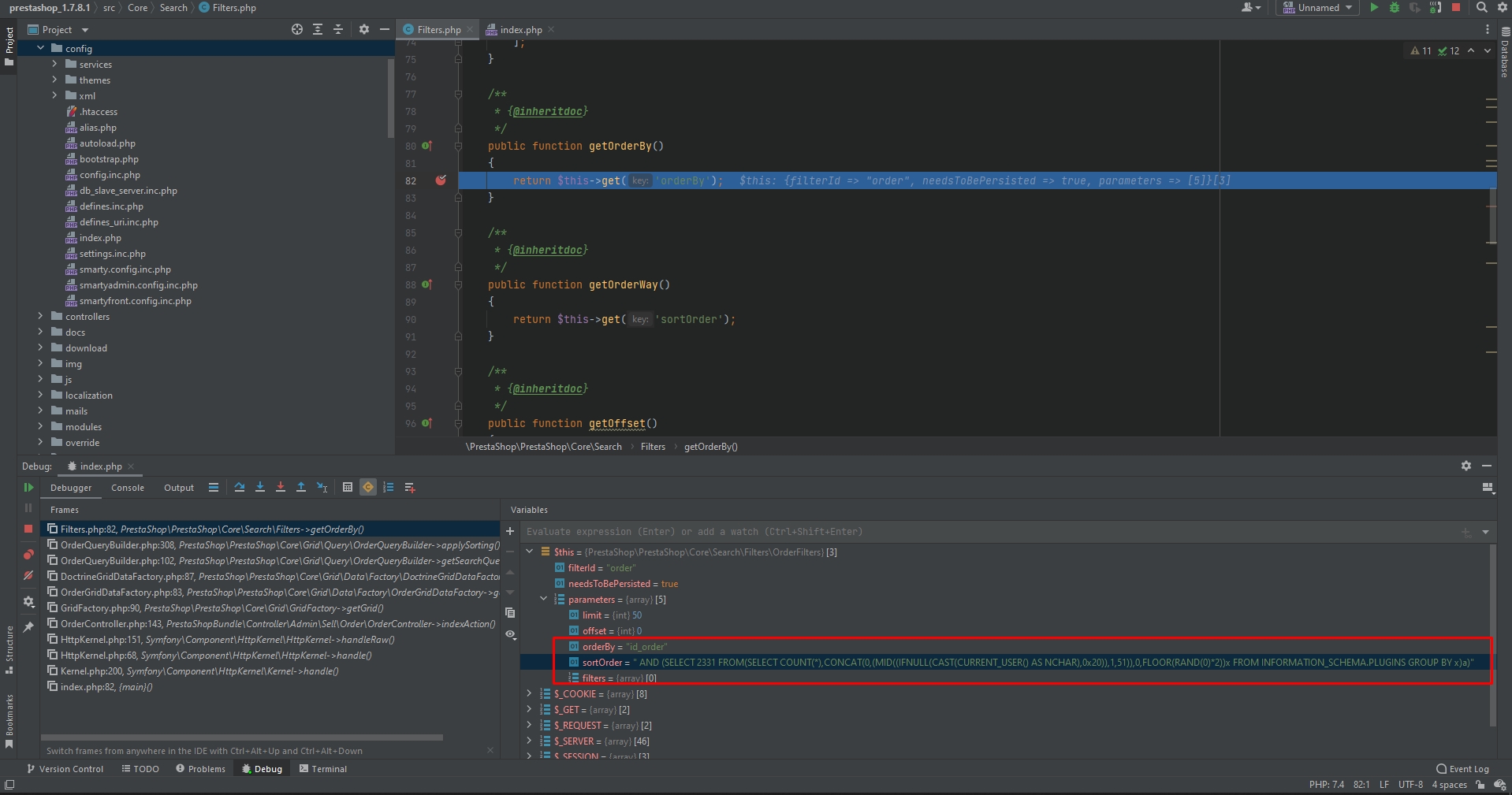Hide the Project panel with the minus icon

(385, 29)
